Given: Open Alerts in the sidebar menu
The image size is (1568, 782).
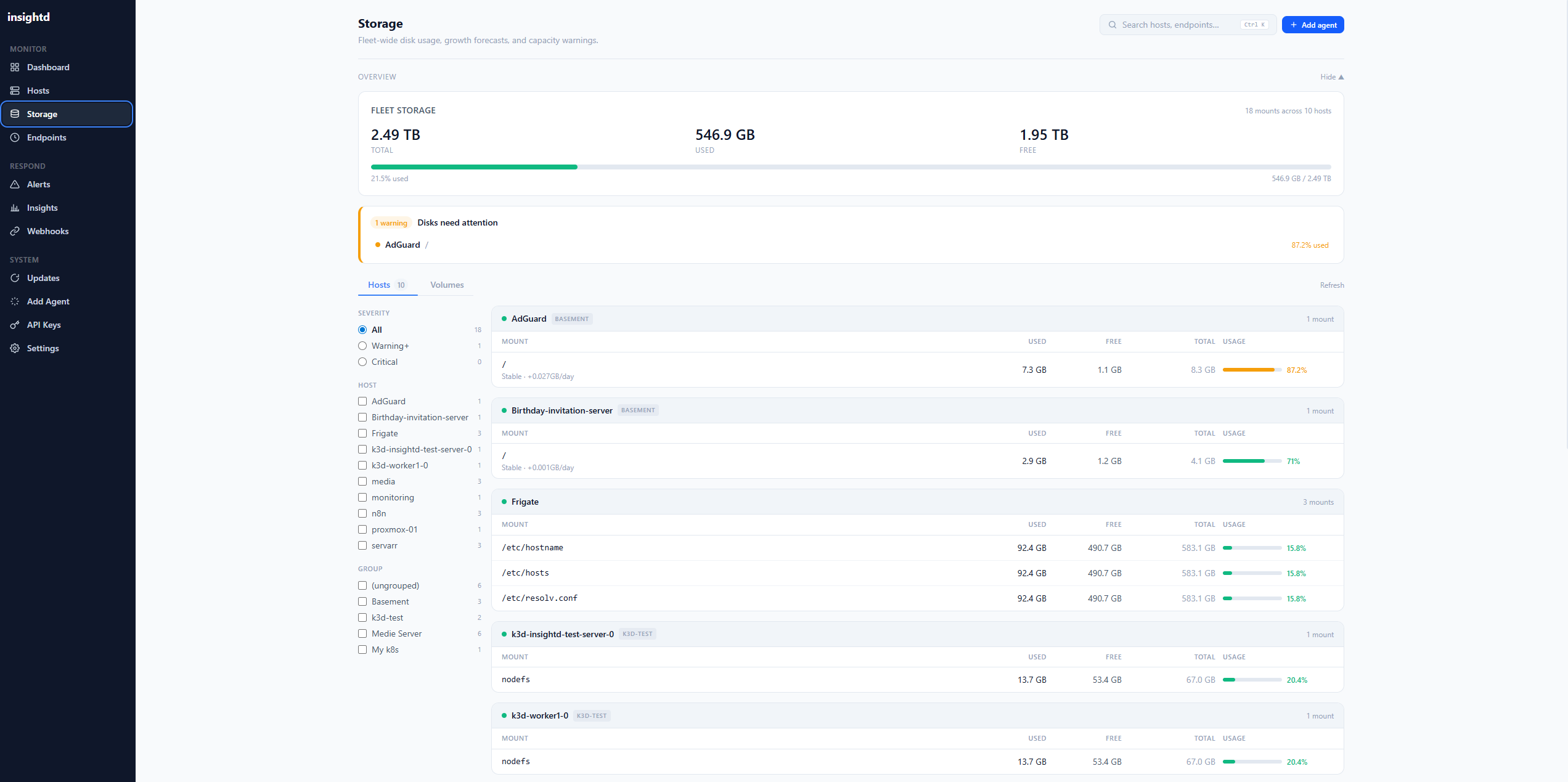Looking at the screenshot, I should point(67,184).
